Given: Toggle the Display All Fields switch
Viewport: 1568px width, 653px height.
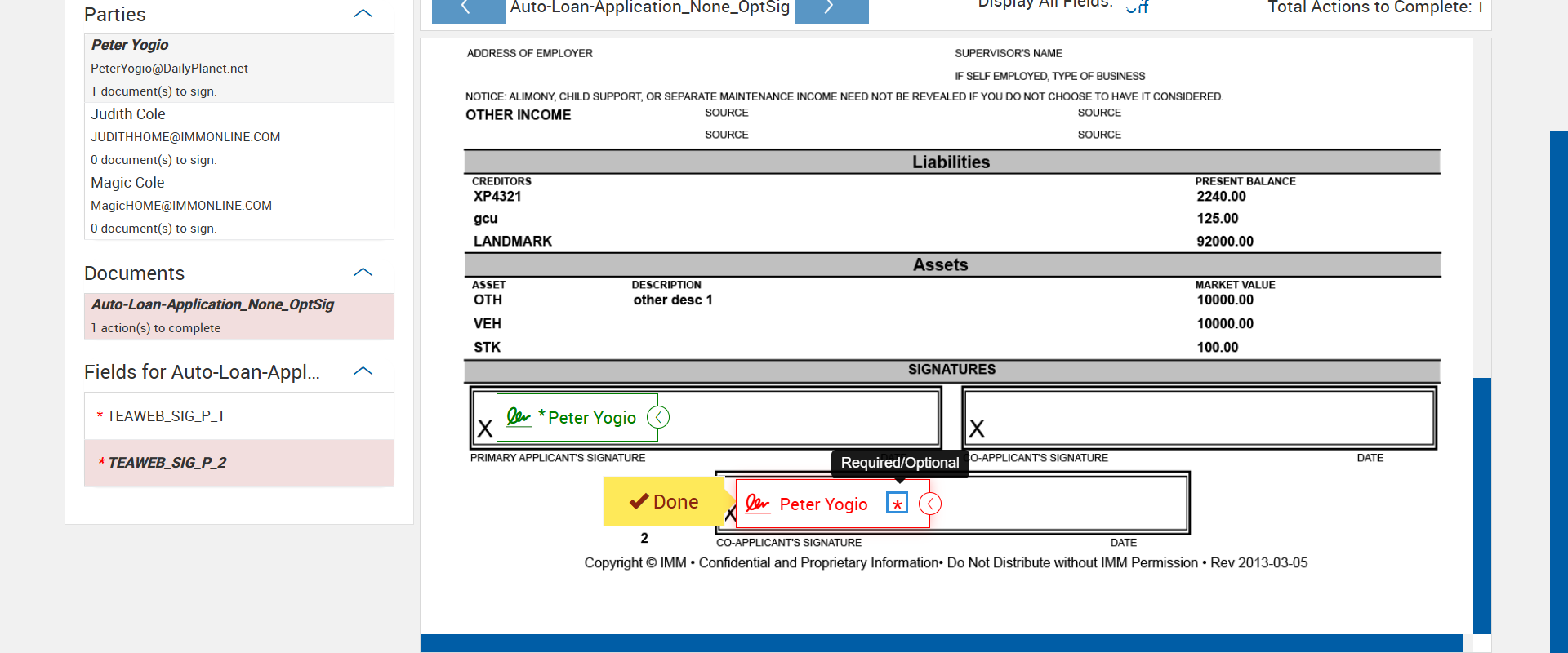Looking at the screenshot, I should (x=1137, y=7).
